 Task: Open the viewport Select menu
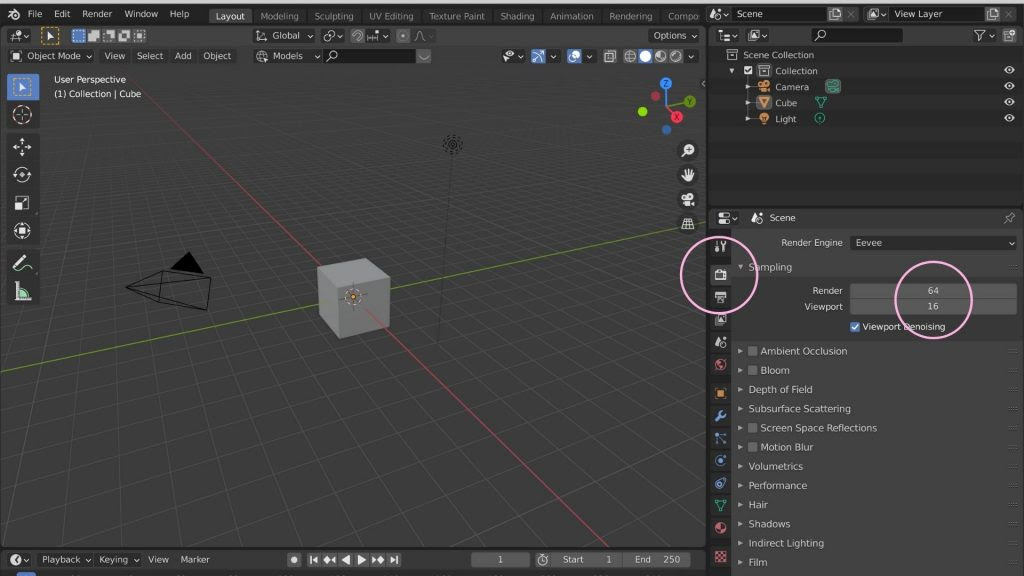150,56
